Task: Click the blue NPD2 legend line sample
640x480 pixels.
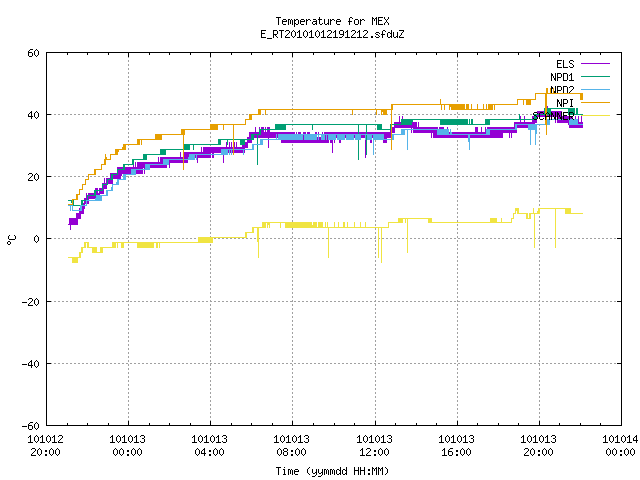Action: (x=595, y=89)
